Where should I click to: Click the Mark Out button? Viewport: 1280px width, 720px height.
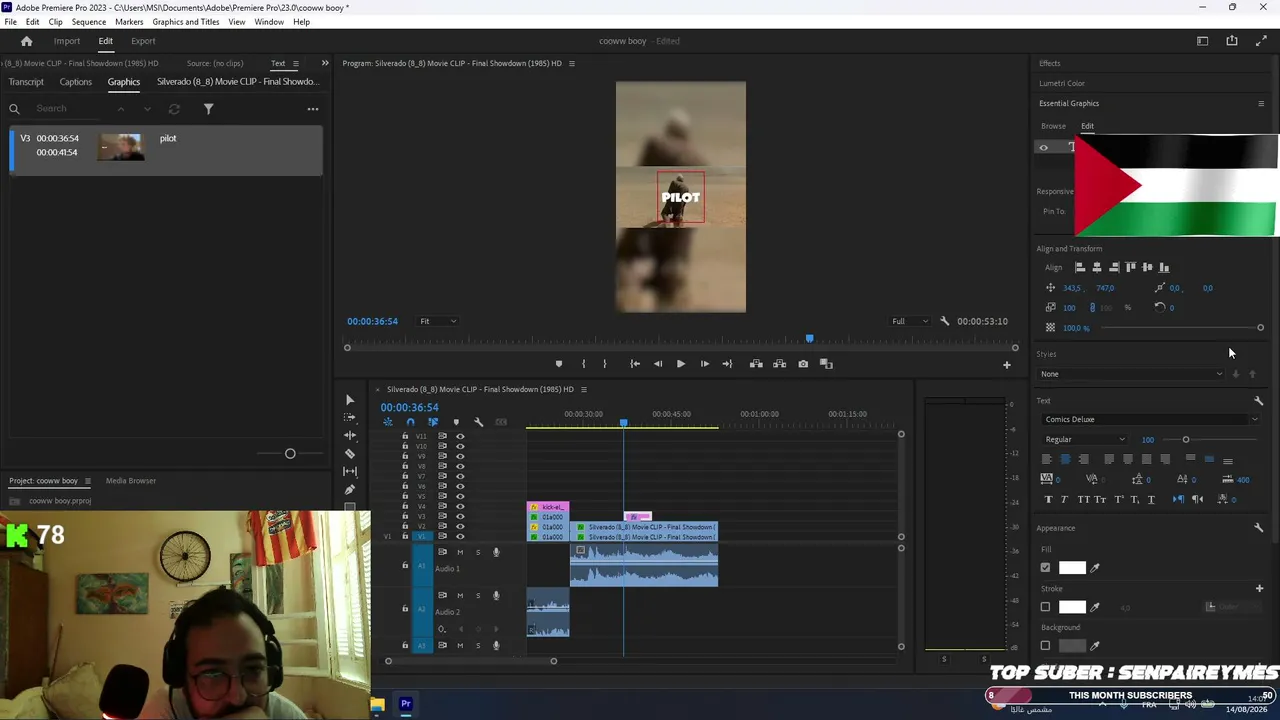[x=604, y=364]
